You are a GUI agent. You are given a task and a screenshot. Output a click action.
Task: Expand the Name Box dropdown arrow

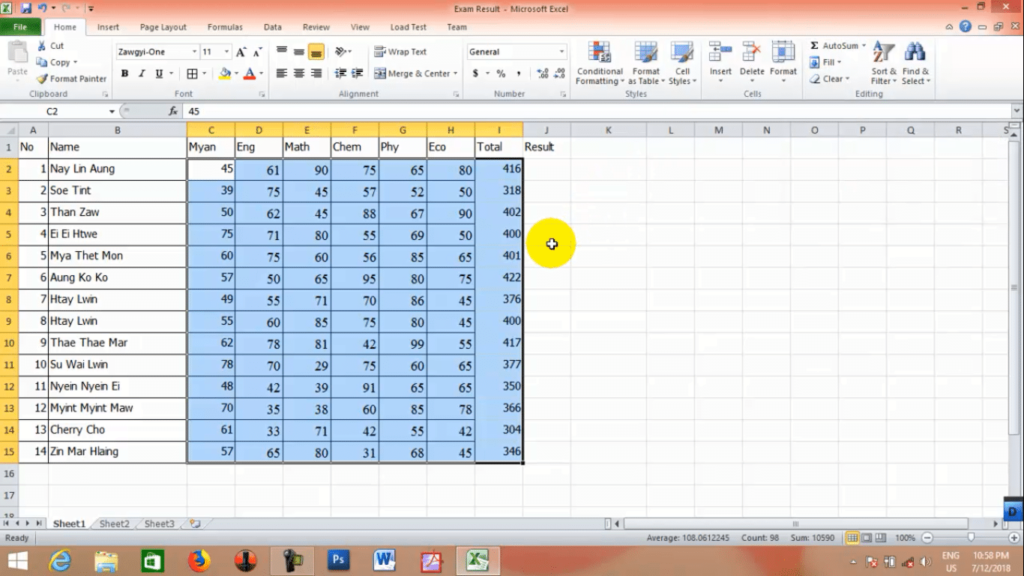(x=112, y=112)
